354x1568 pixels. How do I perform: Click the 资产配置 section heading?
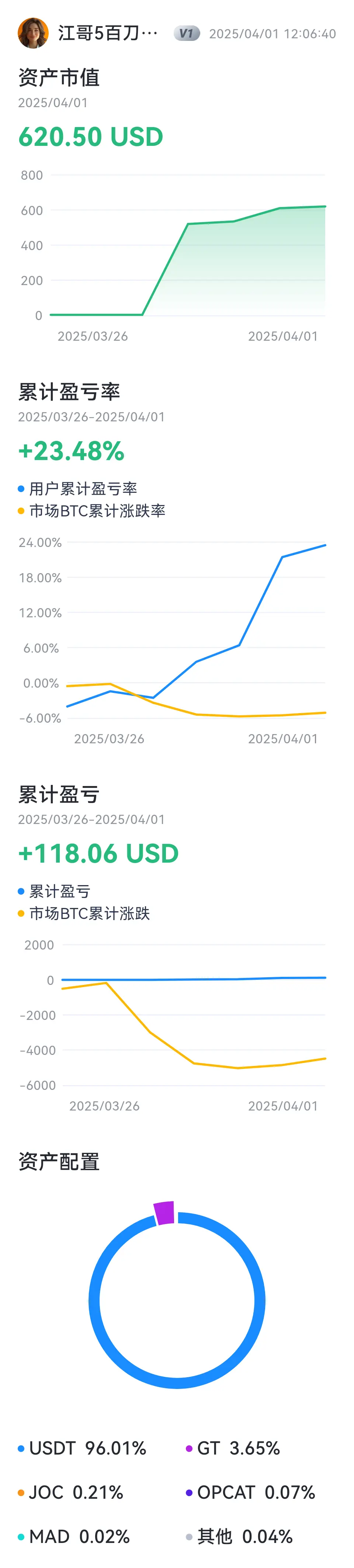59,1161
